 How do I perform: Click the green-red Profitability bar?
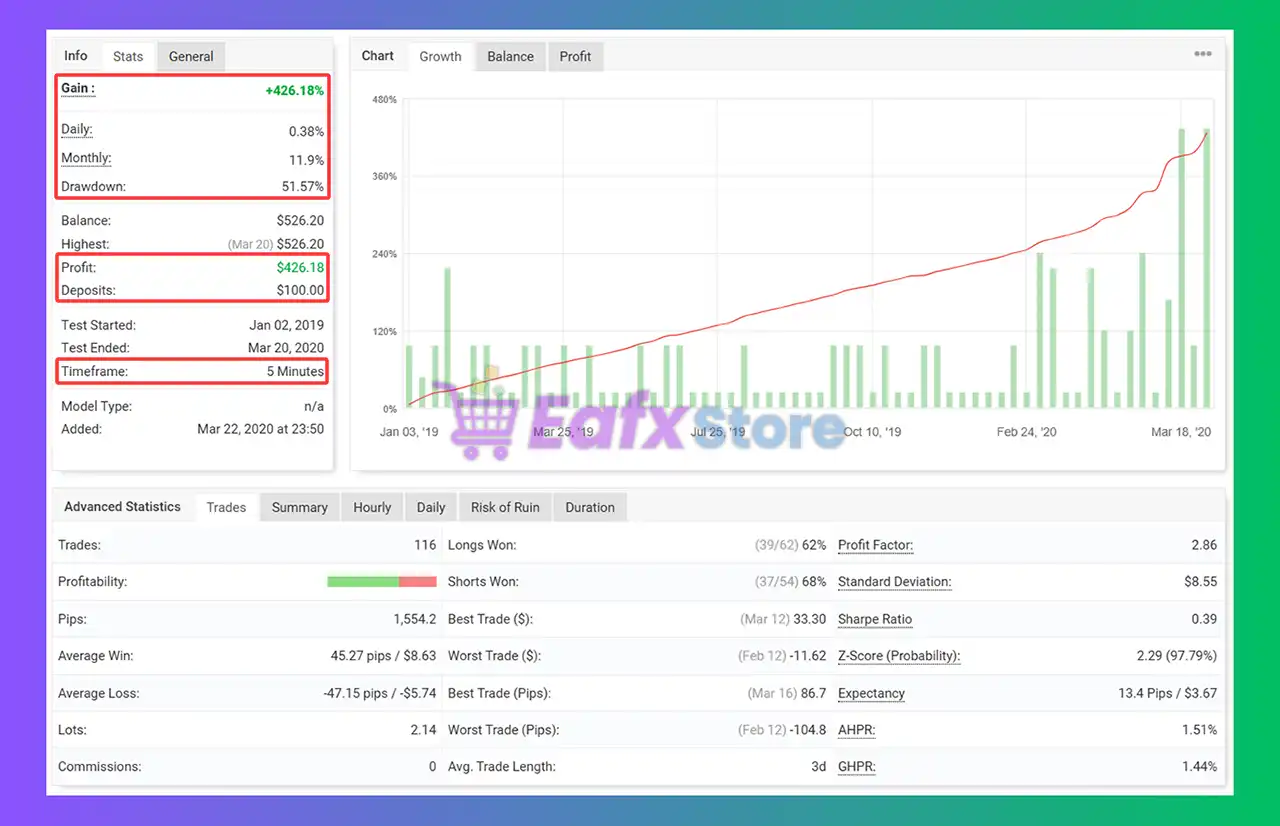[x=381, y=581]
